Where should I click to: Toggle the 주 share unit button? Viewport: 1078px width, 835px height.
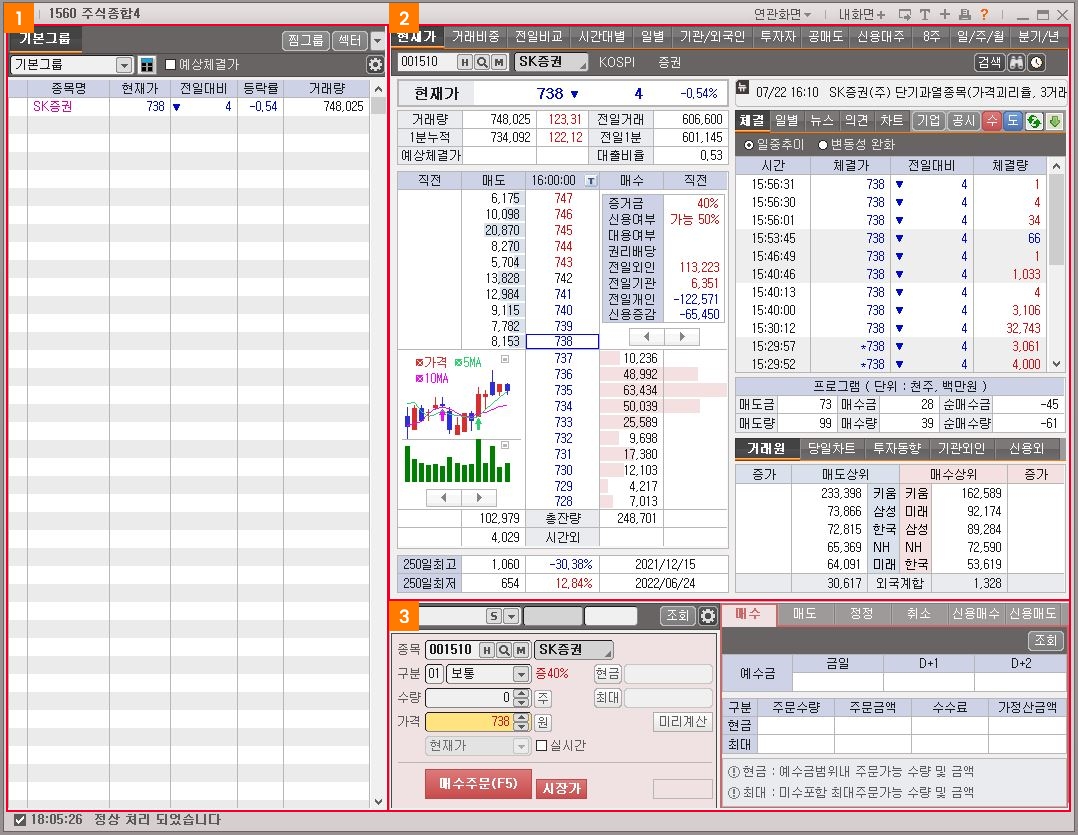point(542,698)
